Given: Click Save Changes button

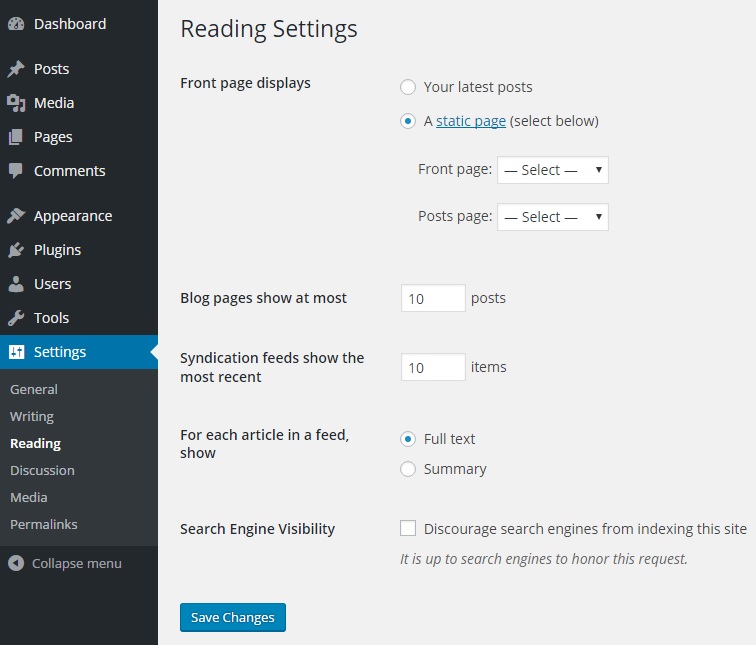Looking at the screenshot, I should (233, 617).
